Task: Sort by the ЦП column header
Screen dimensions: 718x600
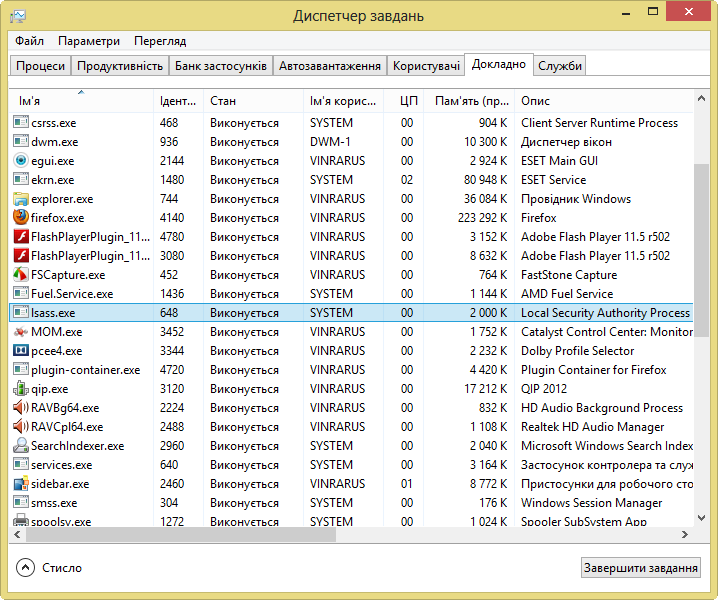Action: pyautogui.click(x=403, y=101)
